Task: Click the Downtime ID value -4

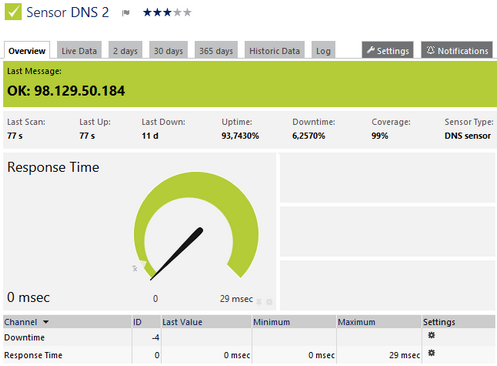Action: click(156, 337)
